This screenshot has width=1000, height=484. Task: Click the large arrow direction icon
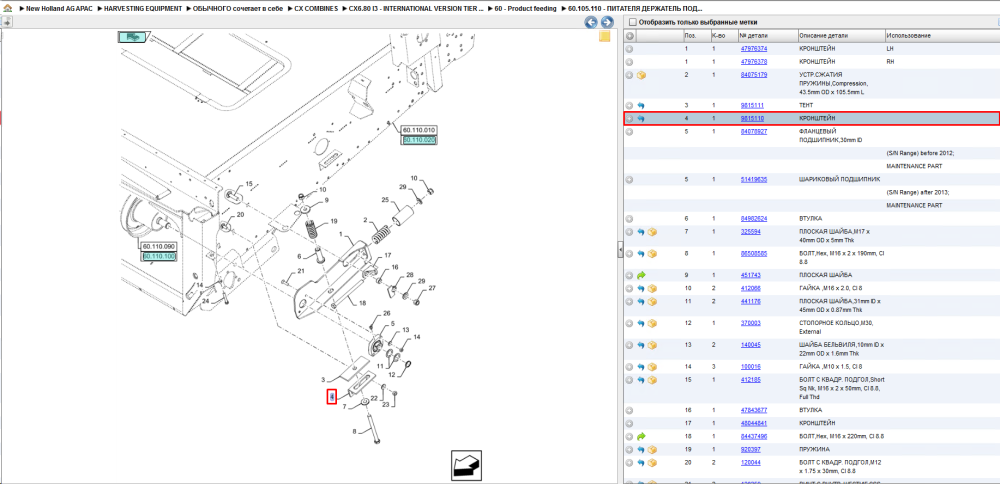466,466
